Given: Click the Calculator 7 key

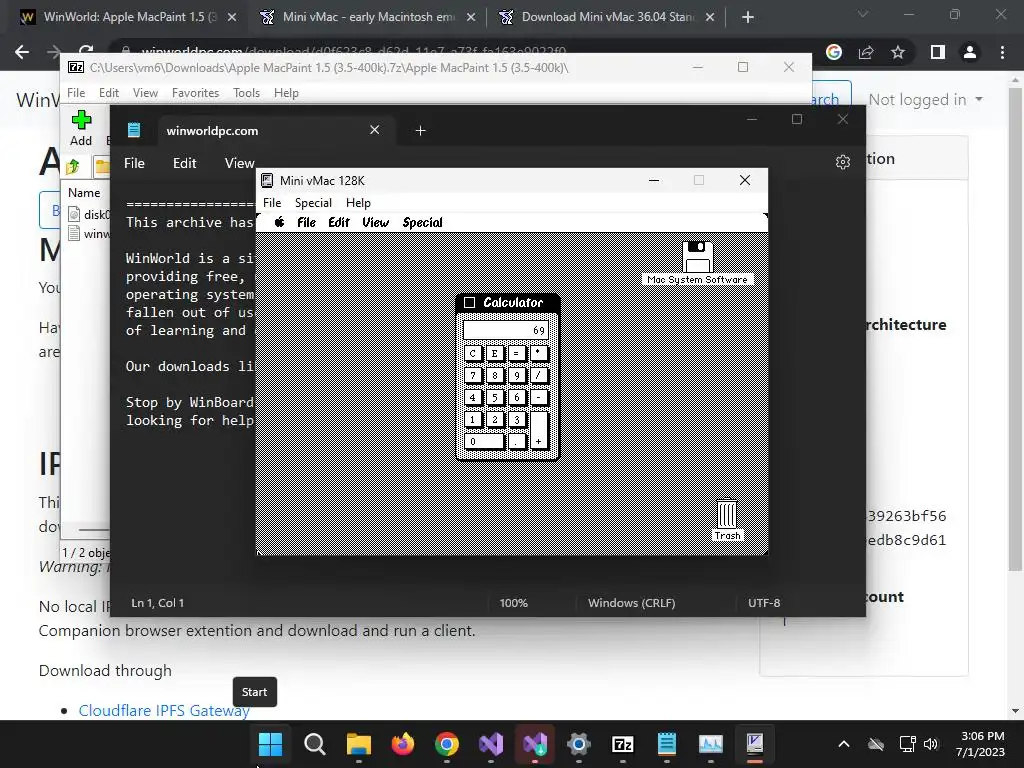Looking at the screenshot, I should tap(473, 376).
